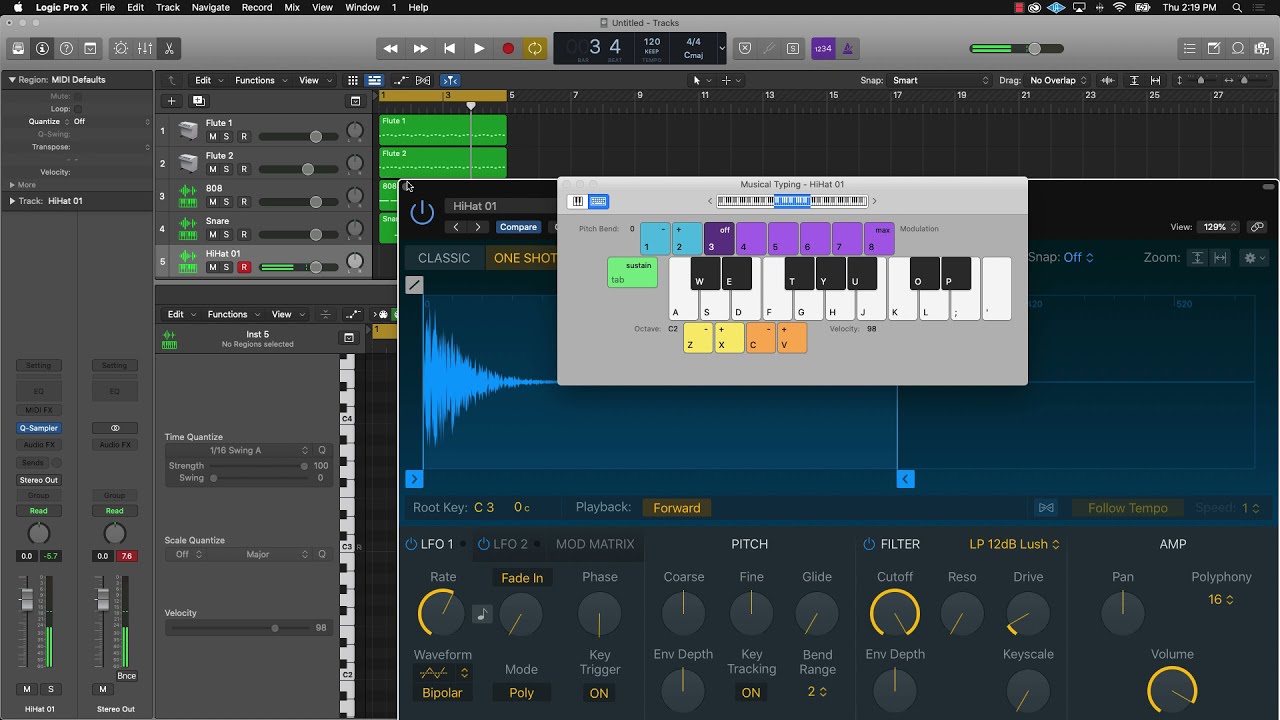Open Quick Help question-mark icon
1280x720 pixels.
[66, 48]
